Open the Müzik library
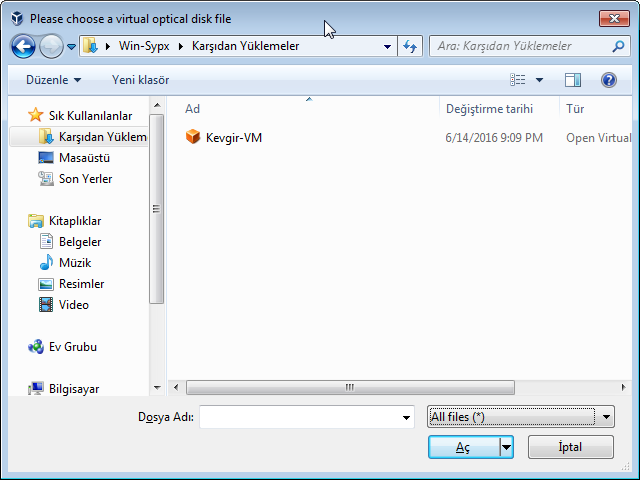The width and height of the screenshot is (640, 480). 74,263
